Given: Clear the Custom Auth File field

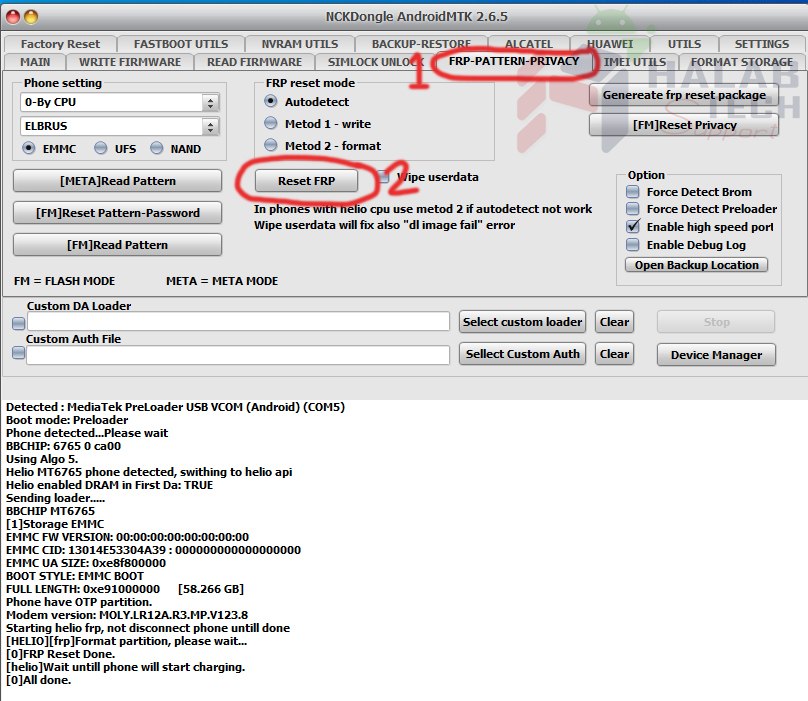Looking at the screenshot, I should (614, 354).
